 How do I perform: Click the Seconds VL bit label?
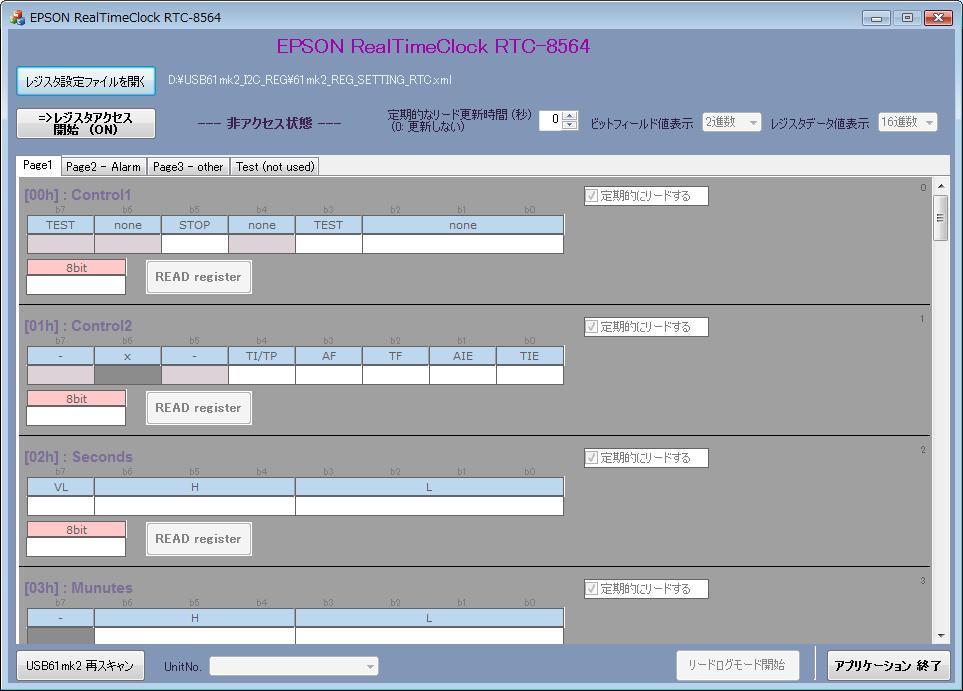tap(60, 487)
